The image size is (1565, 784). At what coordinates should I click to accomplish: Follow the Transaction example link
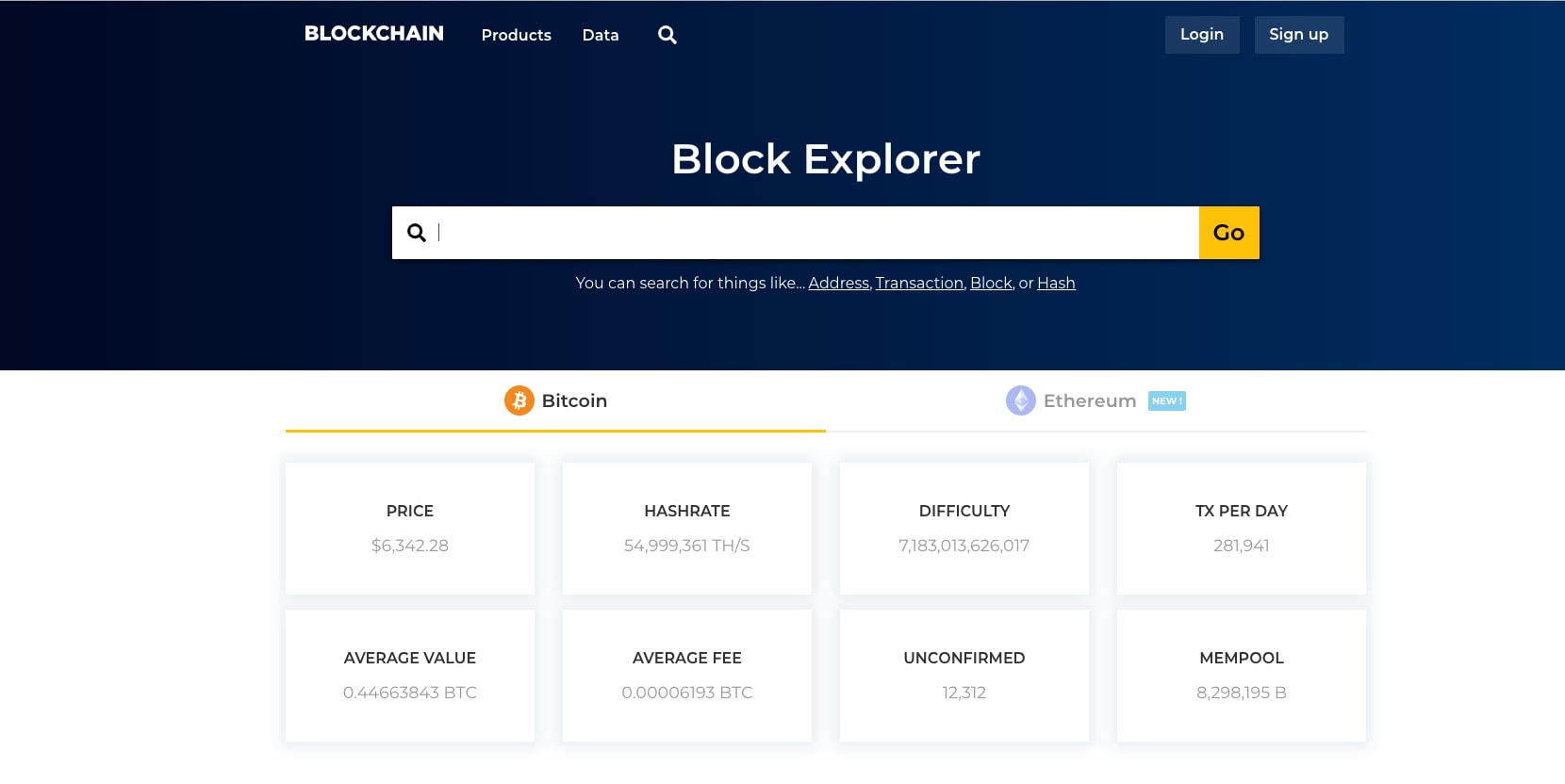pos(919,283)
